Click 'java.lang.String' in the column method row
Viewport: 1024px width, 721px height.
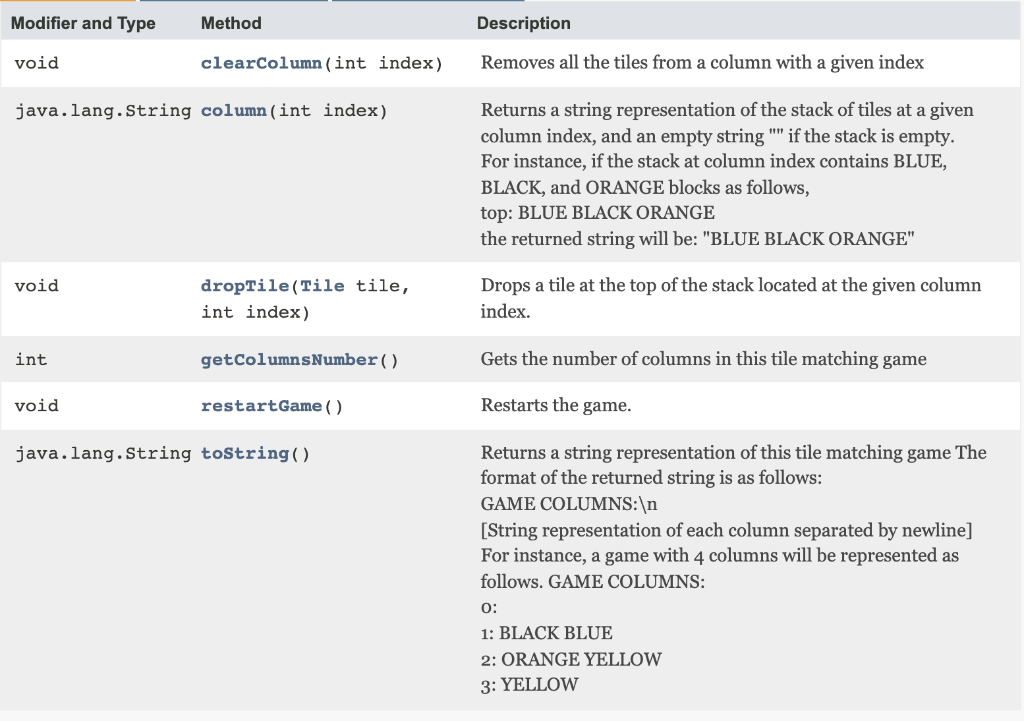(x=103, y=110)
